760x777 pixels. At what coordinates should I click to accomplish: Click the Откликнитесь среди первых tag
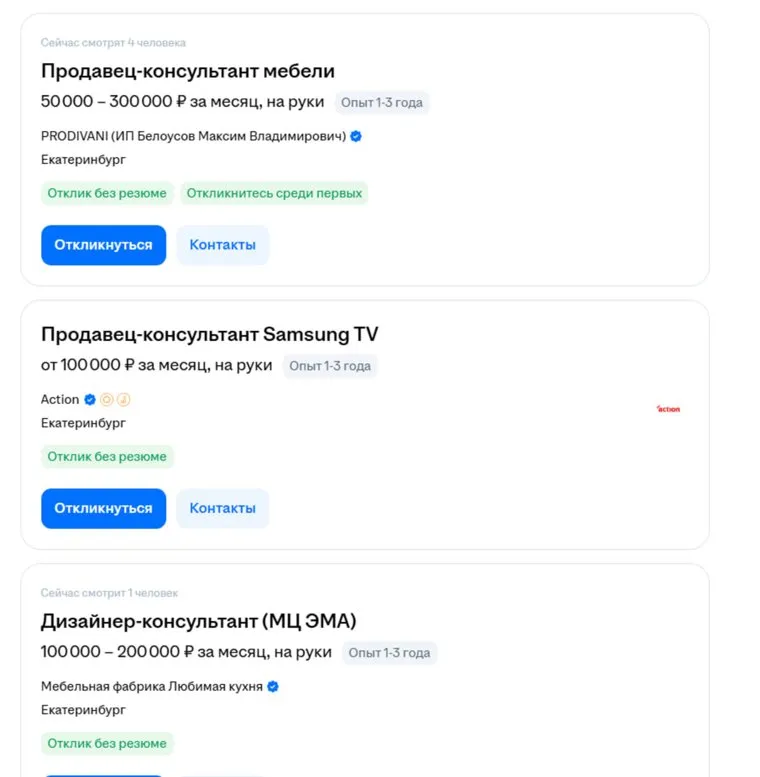[274, 193]
